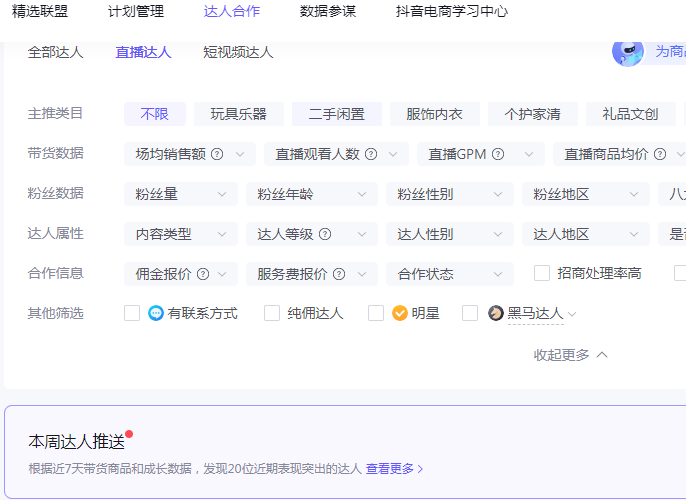Click help icon next to 场均销售额
This screenshot has height=500, width=686.
[x=216, y=154]
